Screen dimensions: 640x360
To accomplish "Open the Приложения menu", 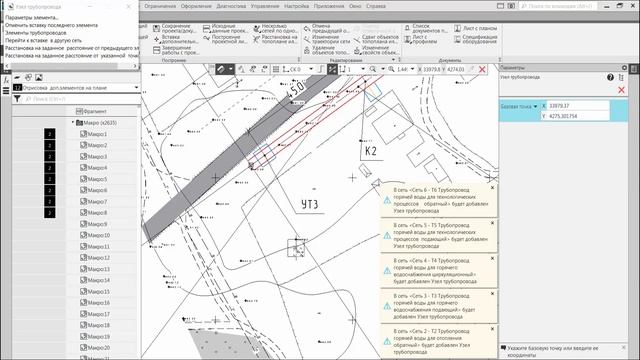I will click(329, 6).
